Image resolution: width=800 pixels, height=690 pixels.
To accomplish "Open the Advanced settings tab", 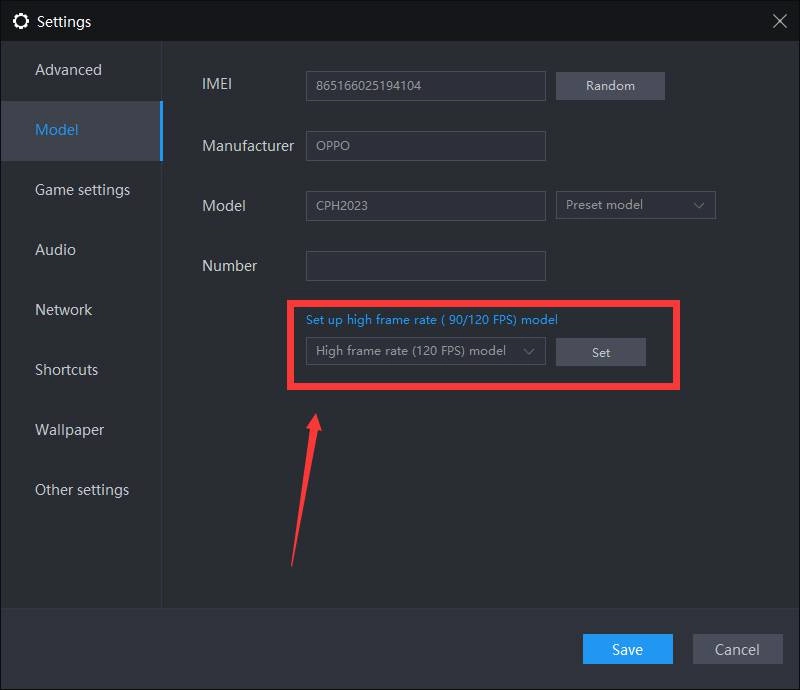I will [x=68, y=70].
